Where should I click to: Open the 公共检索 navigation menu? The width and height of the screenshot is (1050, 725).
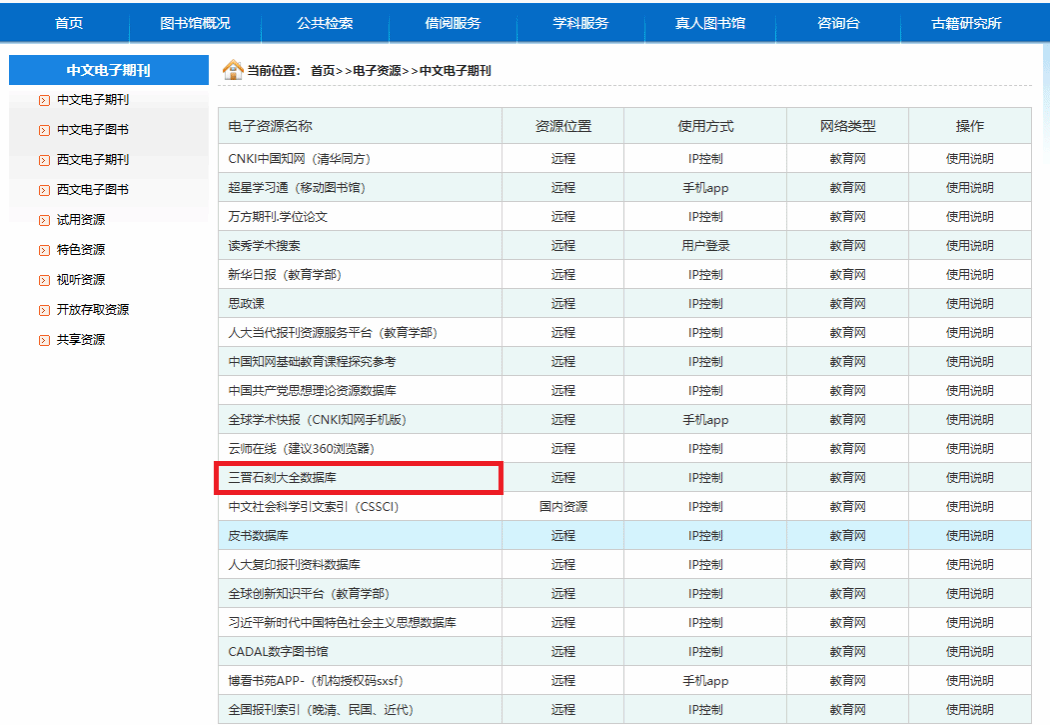[x=325, y=23]
